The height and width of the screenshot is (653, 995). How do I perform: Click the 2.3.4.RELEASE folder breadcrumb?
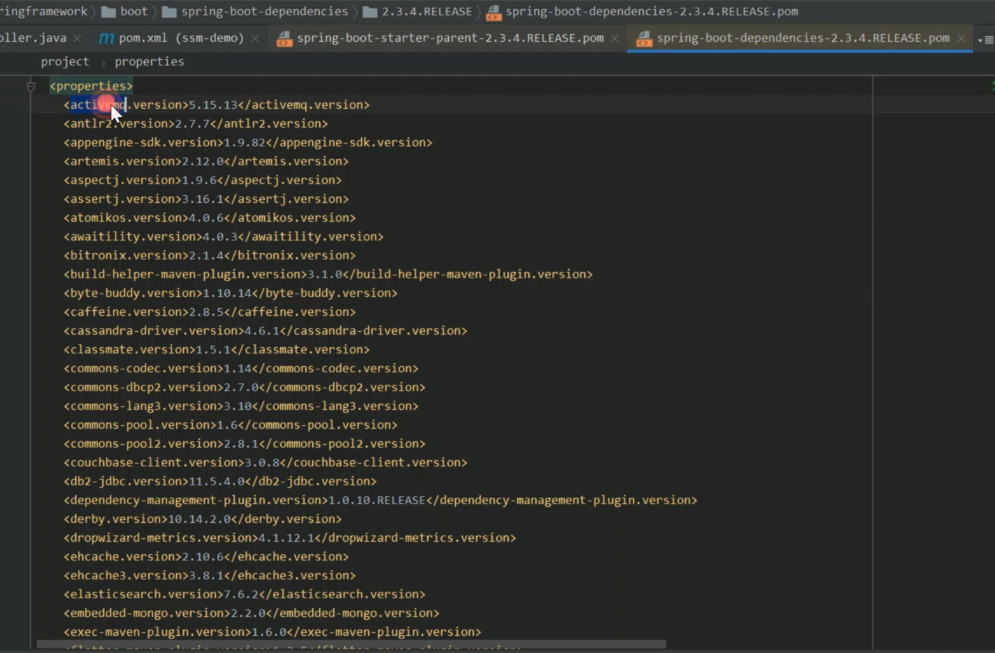point(418,11)
